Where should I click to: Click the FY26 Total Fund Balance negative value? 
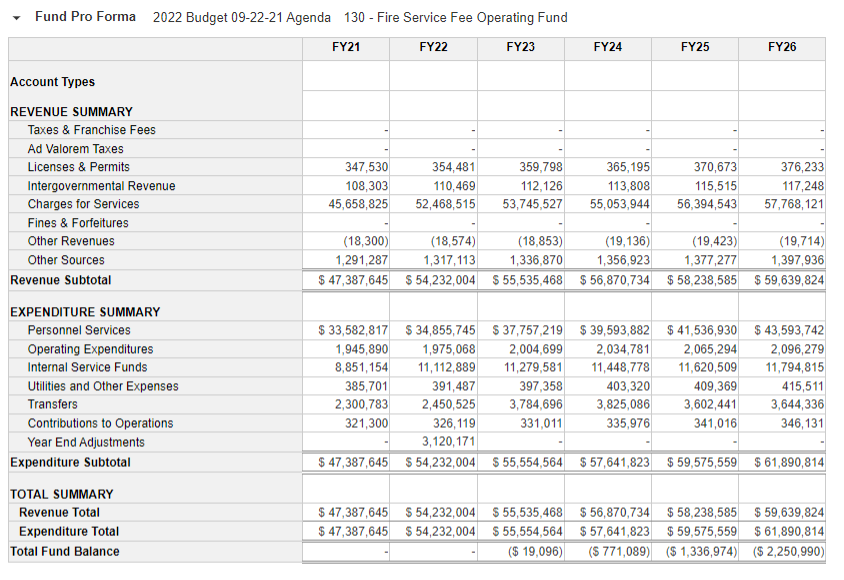pos(785,551)
